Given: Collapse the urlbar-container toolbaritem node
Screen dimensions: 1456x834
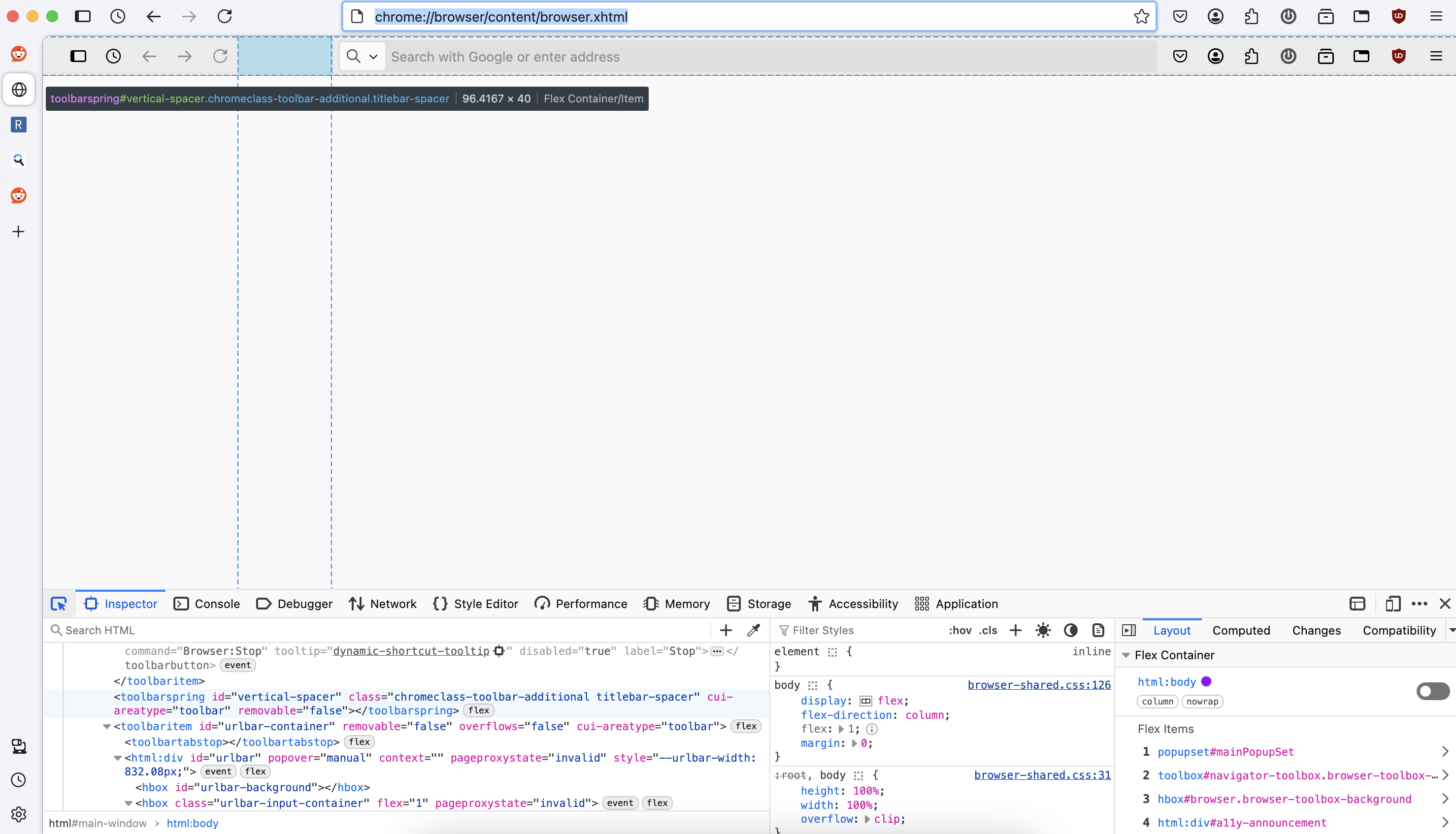Looking at the screenshot, I should 106,726.
